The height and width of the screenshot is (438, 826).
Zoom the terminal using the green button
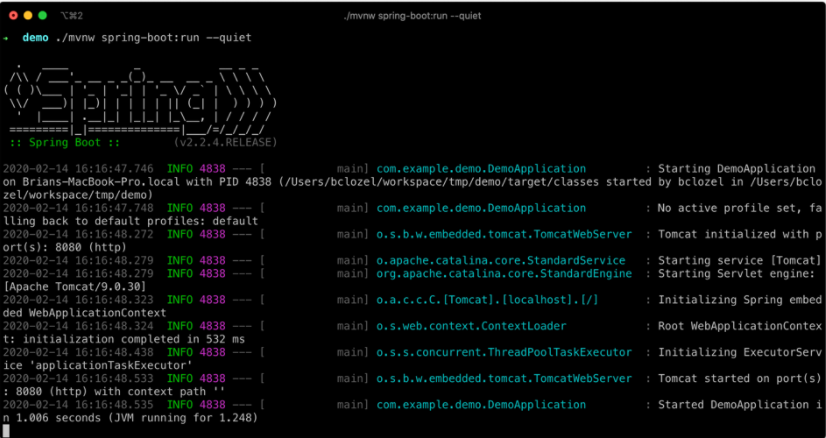click(42, 16)
